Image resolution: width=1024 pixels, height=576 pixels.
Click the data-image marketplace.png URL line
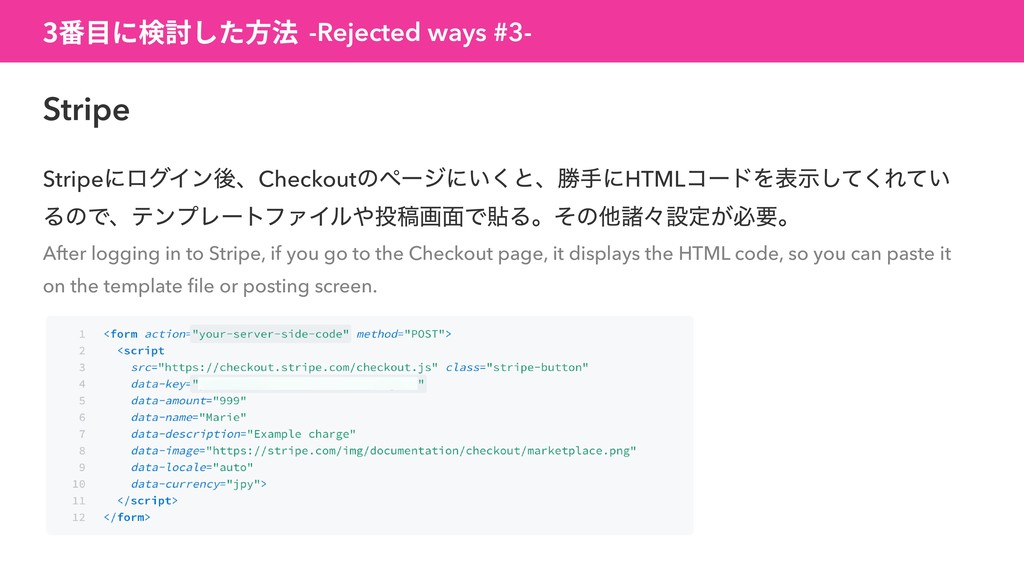click(x=383, y=451)
